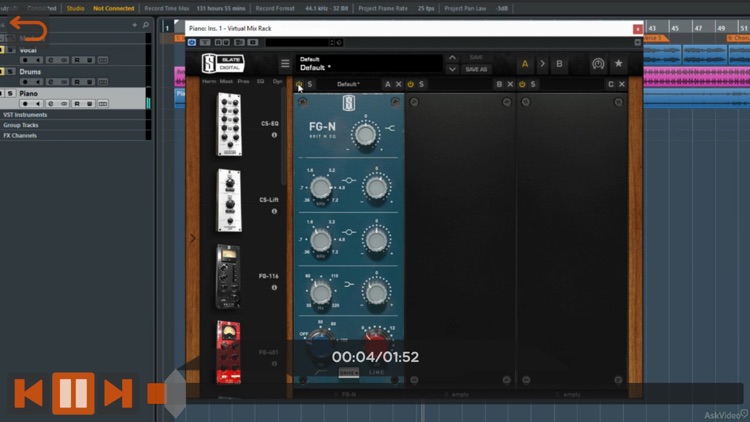This screenshot has height=422, width=750.
Task: Copy settings A to B arrow
Action: coord(542,64)
